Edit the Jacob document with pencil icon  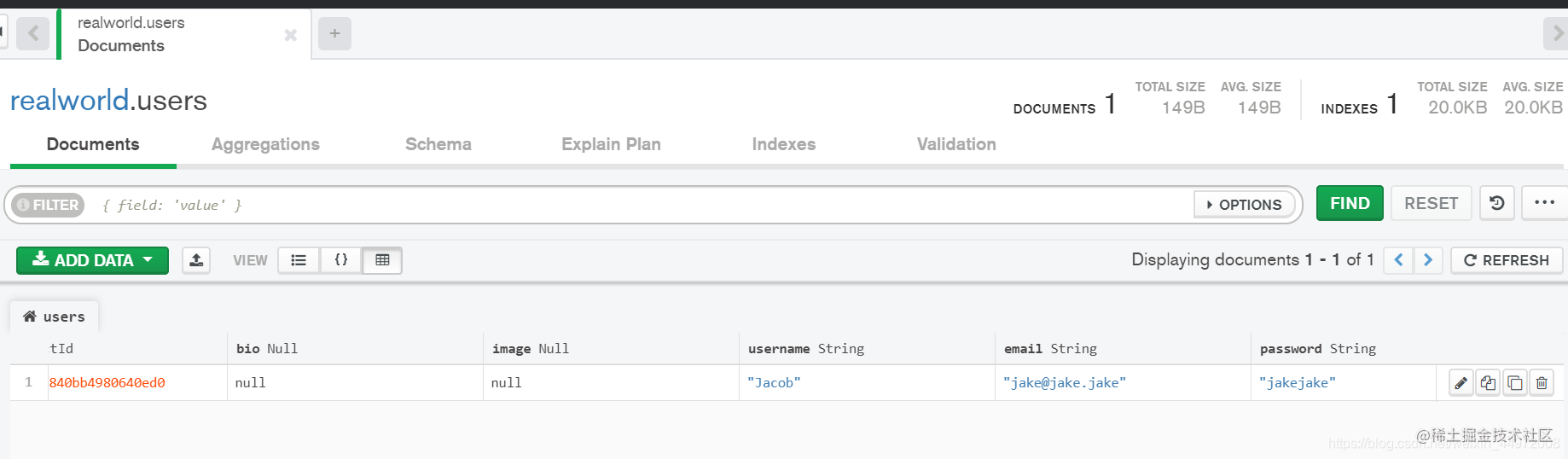coord(1461,383)
